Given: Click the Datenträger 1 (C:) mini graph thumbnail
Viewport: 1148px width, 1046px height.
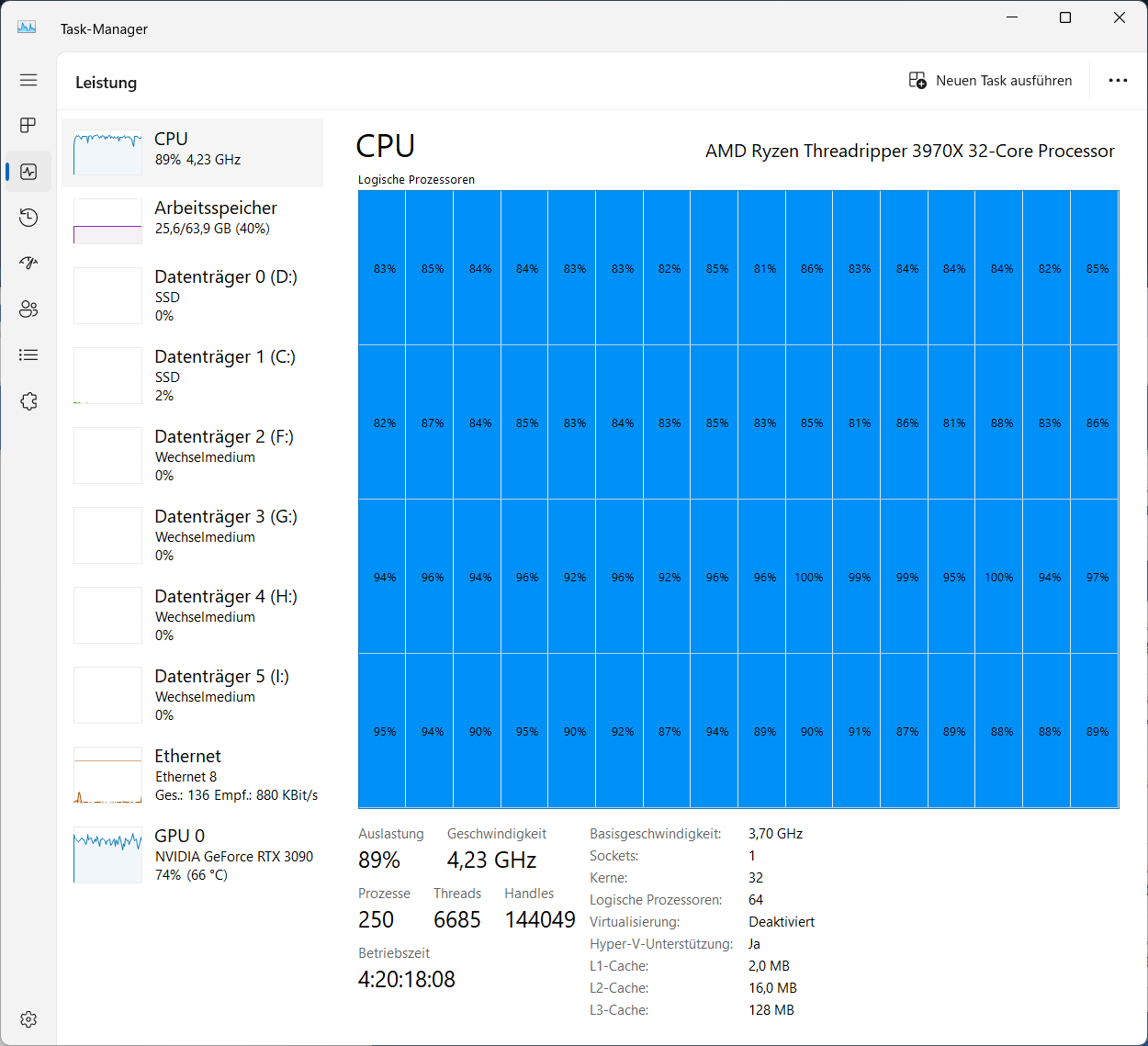Looking at the screenshot, I should pyautogui.click(x=107, y=376).
